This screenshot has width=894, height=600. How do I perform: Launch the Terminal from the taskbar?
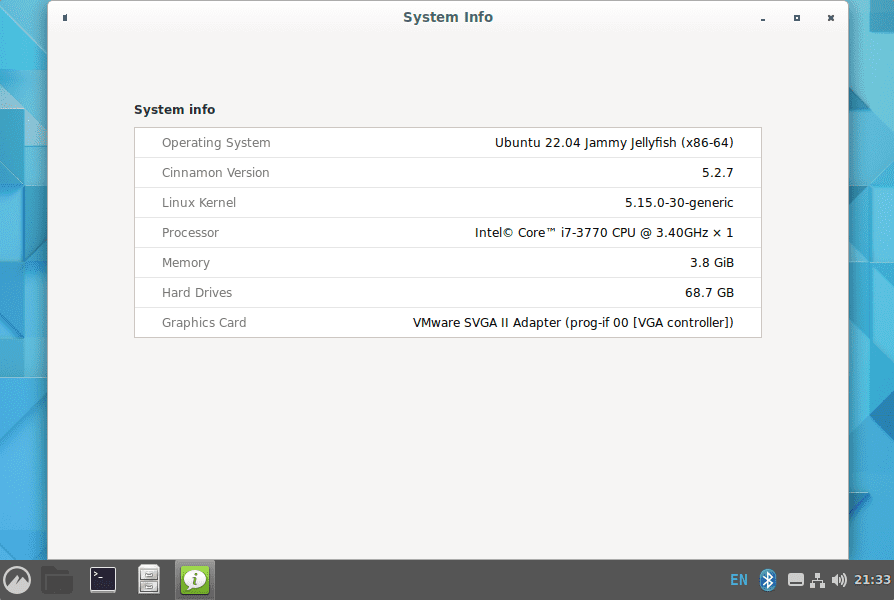click(x=103, y=580)
